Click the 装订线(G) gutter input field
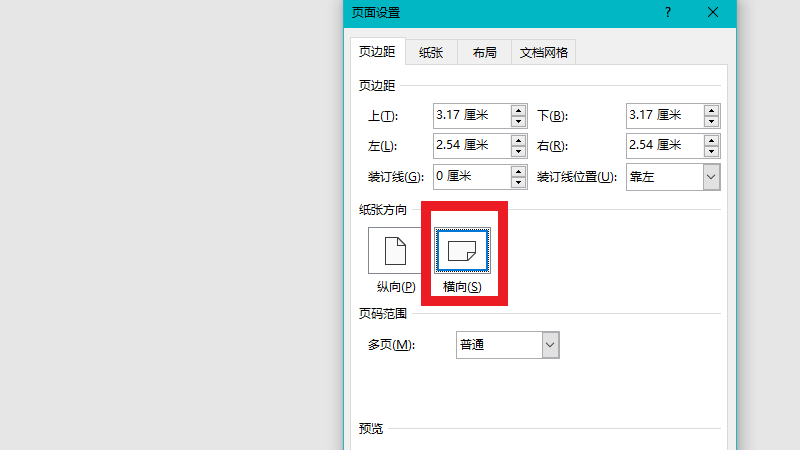Screen dimensions: 800x450 pos(472,177)
